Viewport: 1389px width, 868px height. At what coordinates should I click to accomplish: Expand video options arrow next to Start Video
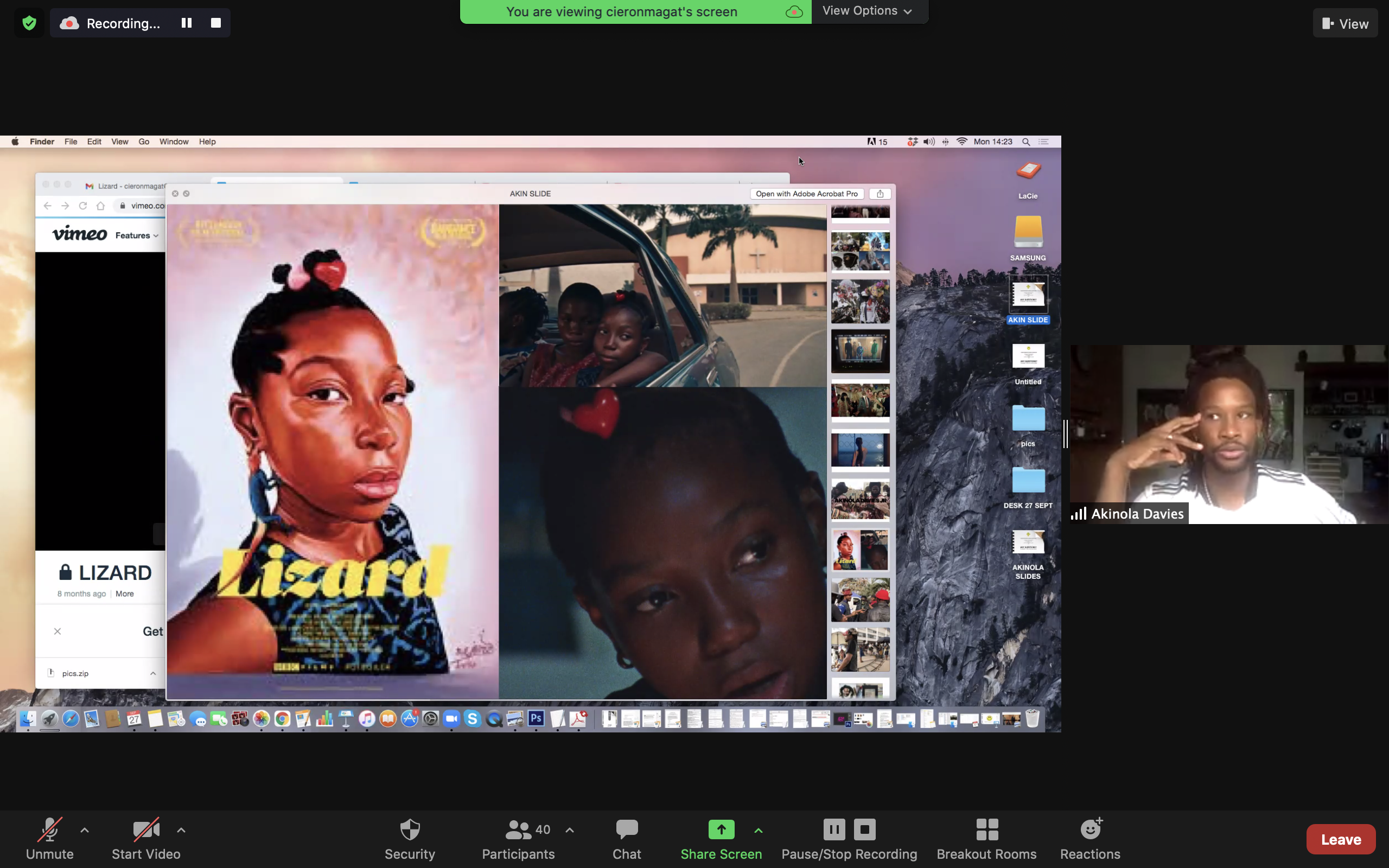181,830
